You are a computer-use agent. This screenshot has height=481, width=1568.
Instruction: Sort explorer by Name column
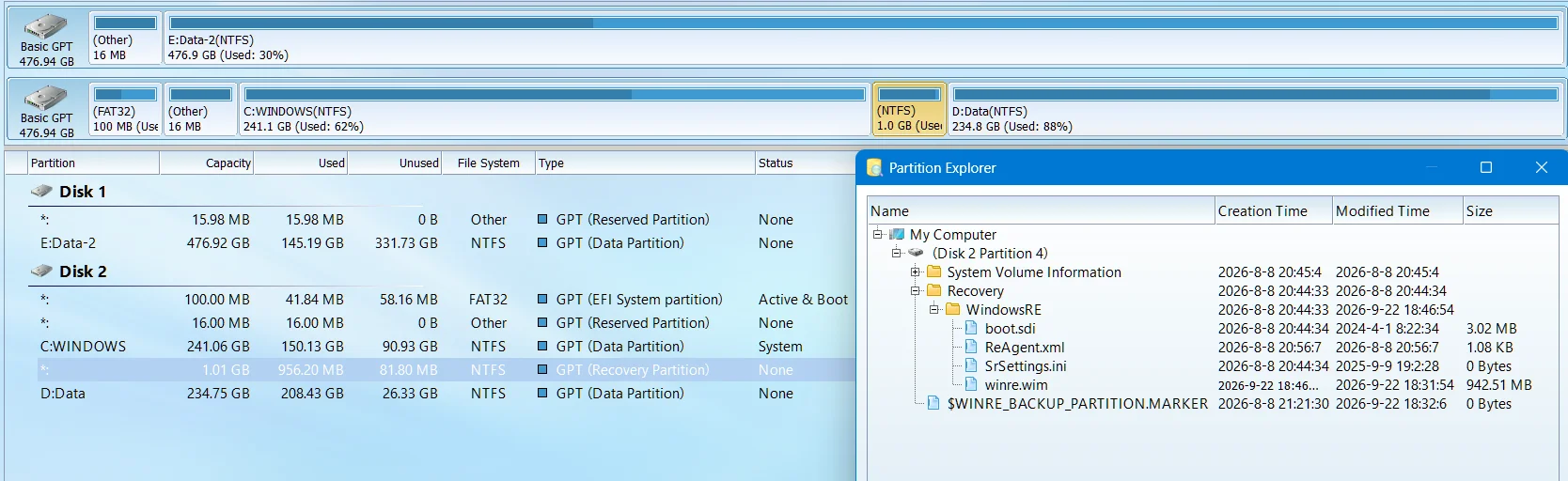(1041, 211)
